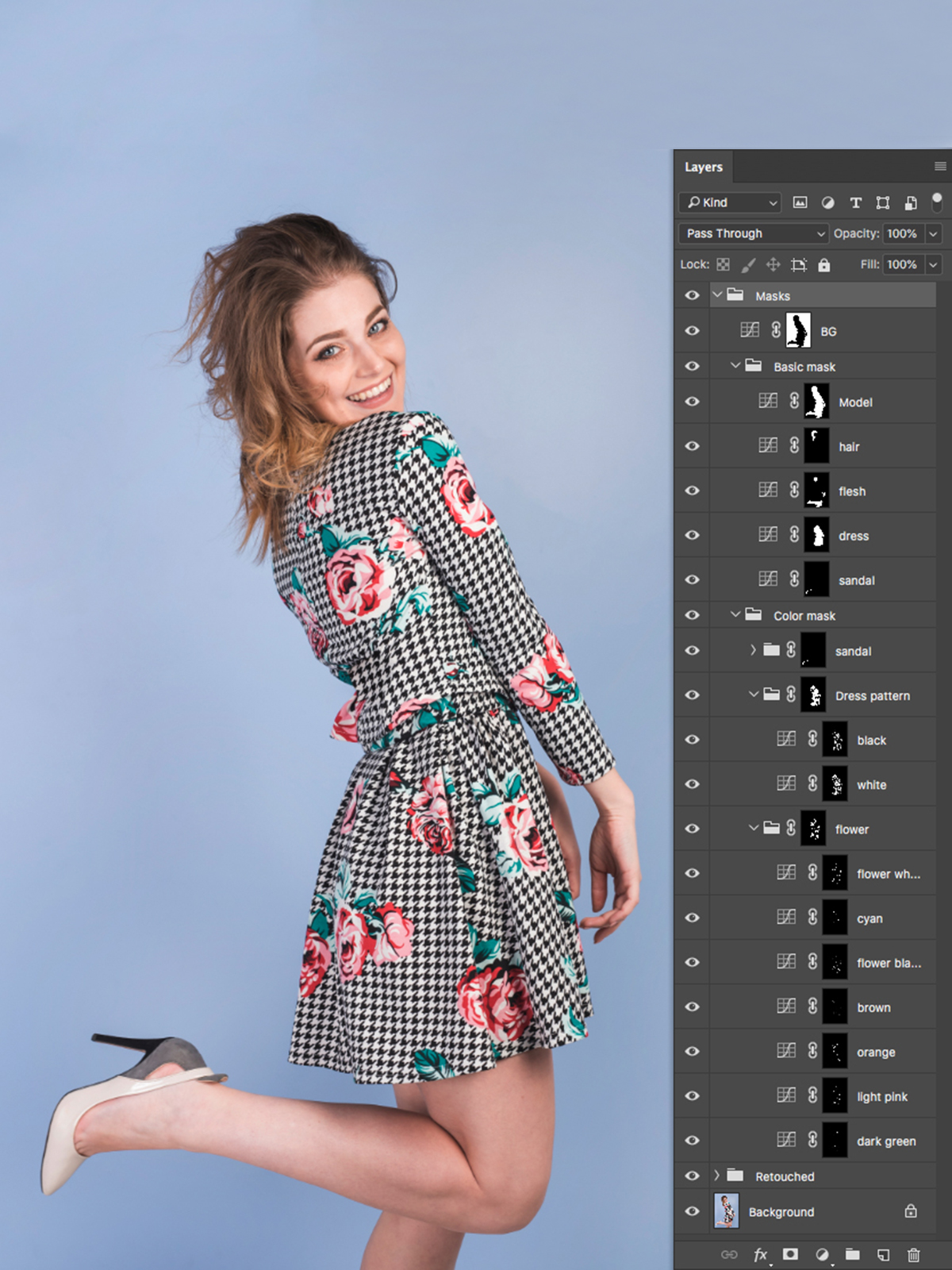Hide the Background layer

click(x=692, y=1211)
